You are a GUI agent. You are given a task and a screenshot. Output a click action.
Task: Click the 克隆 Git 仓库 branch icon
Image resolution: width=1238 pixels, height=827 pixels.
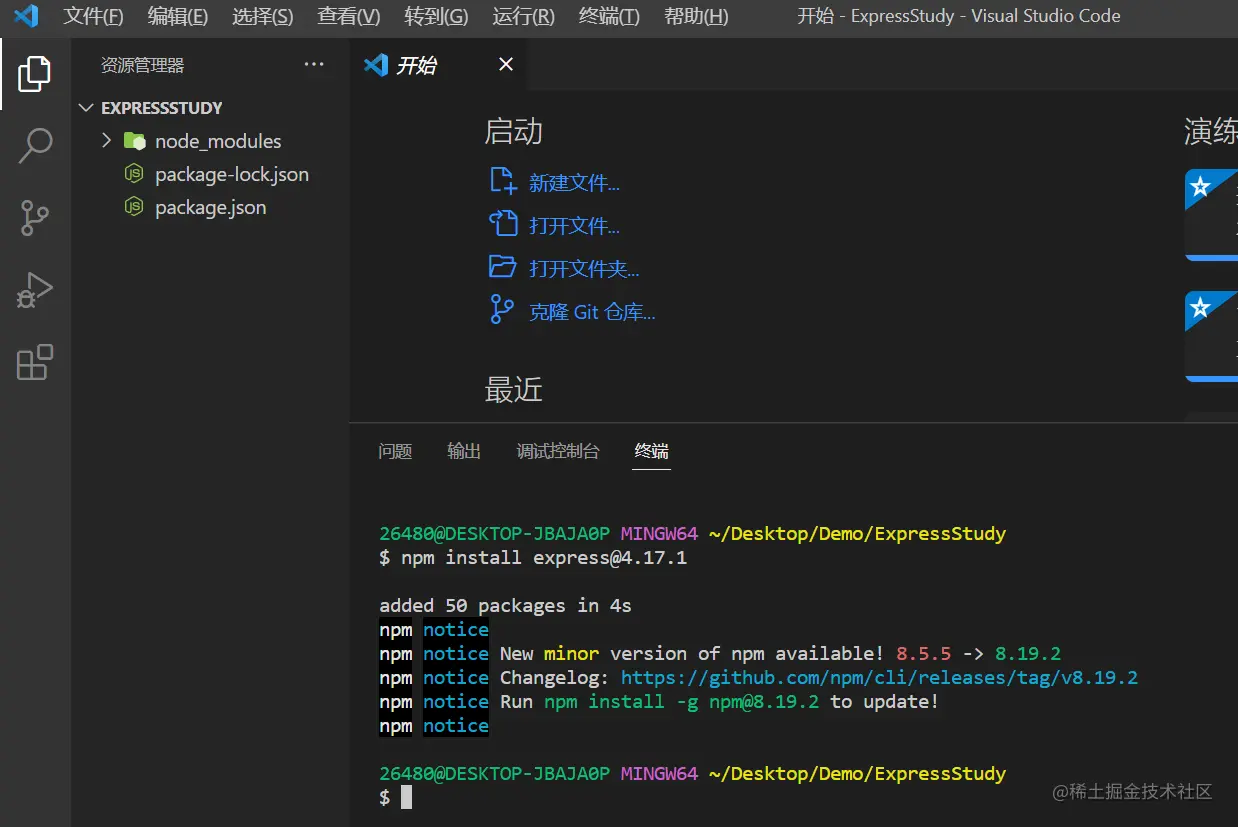pos(502,310)
